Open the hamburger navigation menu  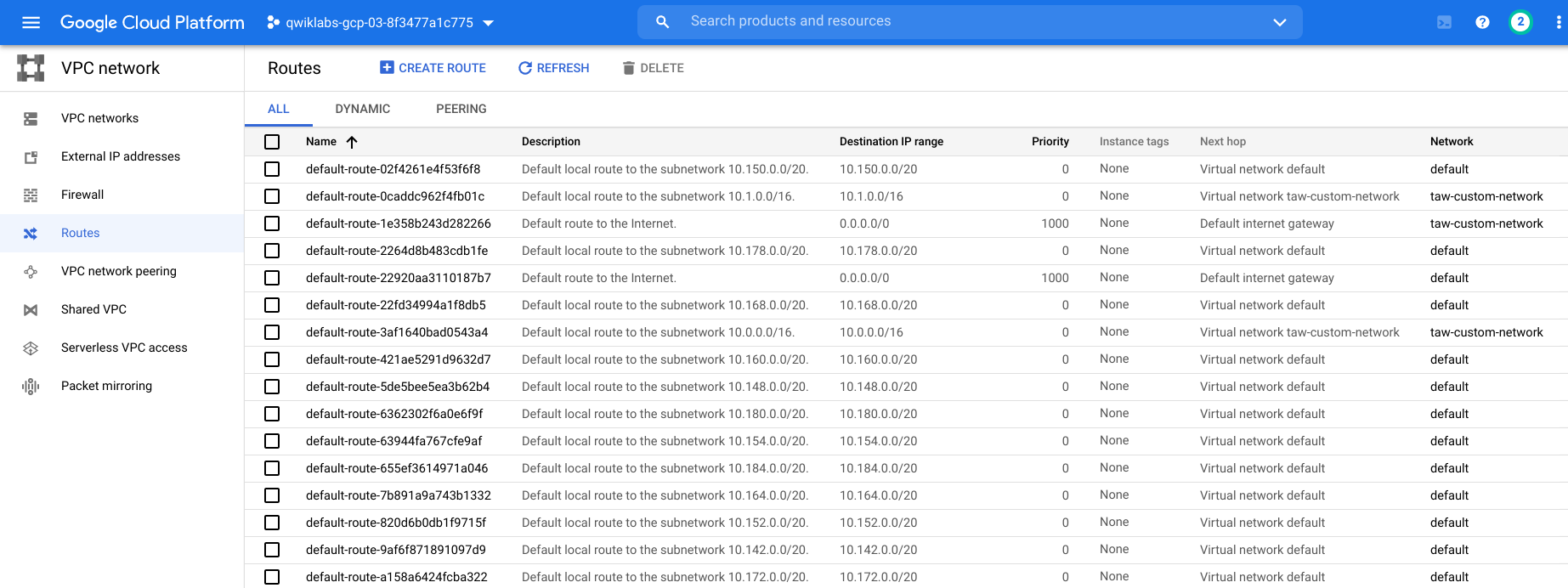pos(31,23)
